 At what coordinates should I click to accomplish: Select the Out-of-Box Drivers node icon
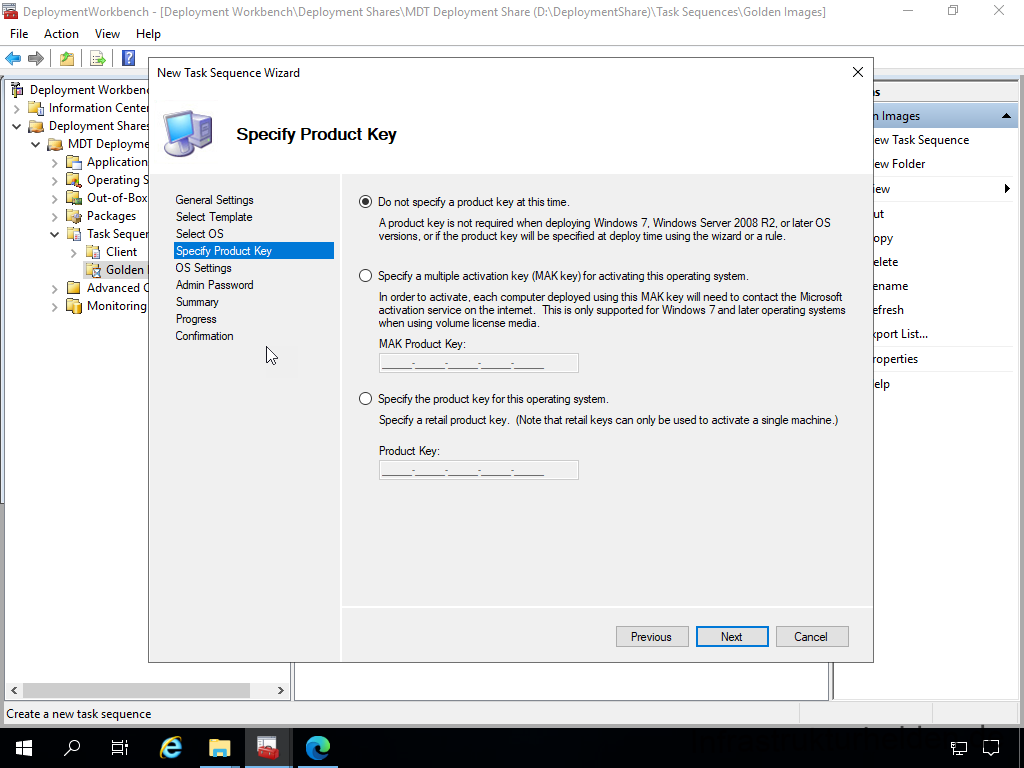pos(74,198)
